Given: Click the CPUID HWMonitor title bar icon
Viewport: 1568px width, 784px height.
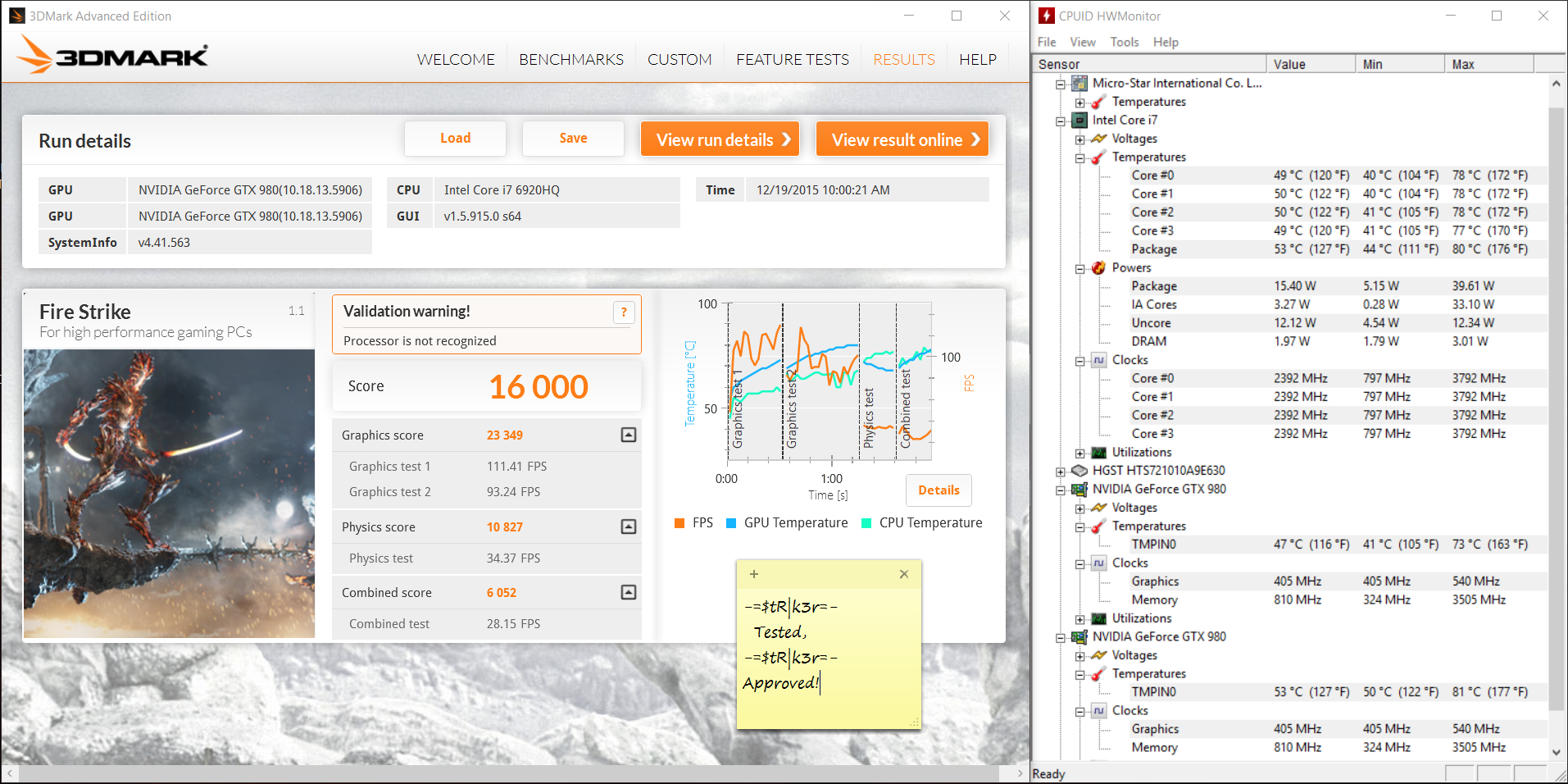Looking at the screenshot, I should coord(1047,16).
